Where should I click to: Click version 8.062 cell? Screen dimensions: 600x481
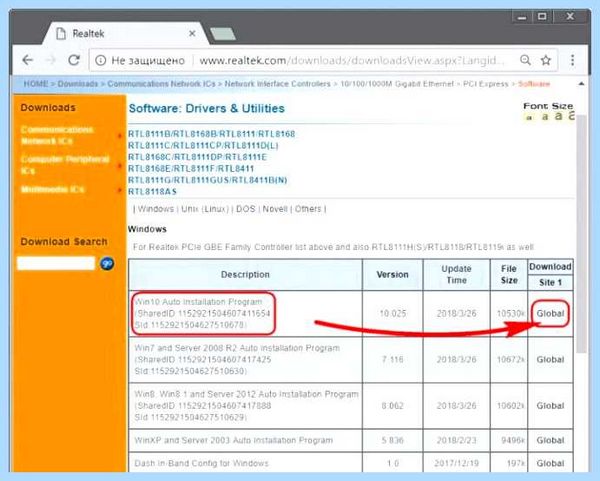[393, 406]
